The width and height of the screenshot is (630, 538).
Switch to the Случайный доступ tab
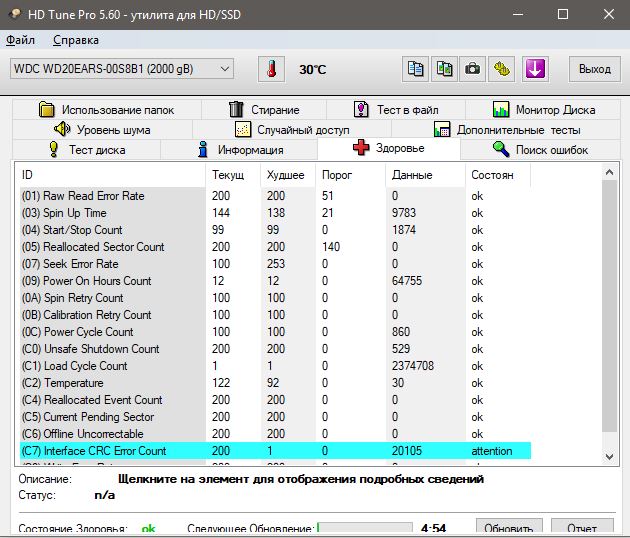click(292, 129)
